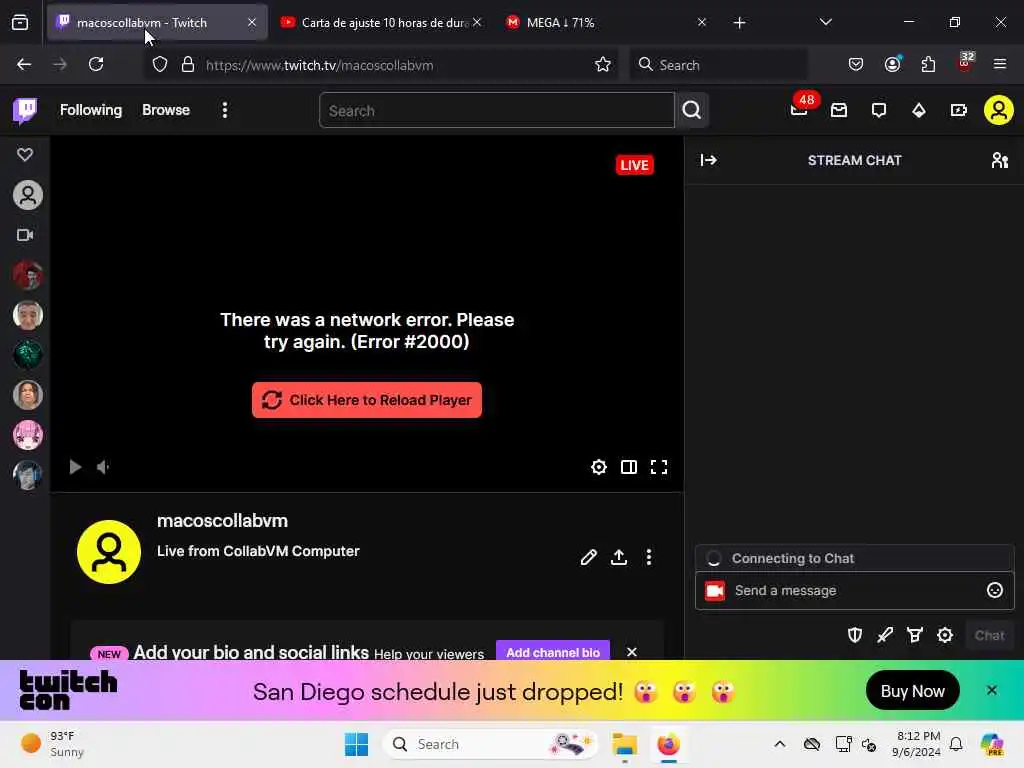Click the Chat send button
The image size is (1024, 768).
click(x=989, y=635)
